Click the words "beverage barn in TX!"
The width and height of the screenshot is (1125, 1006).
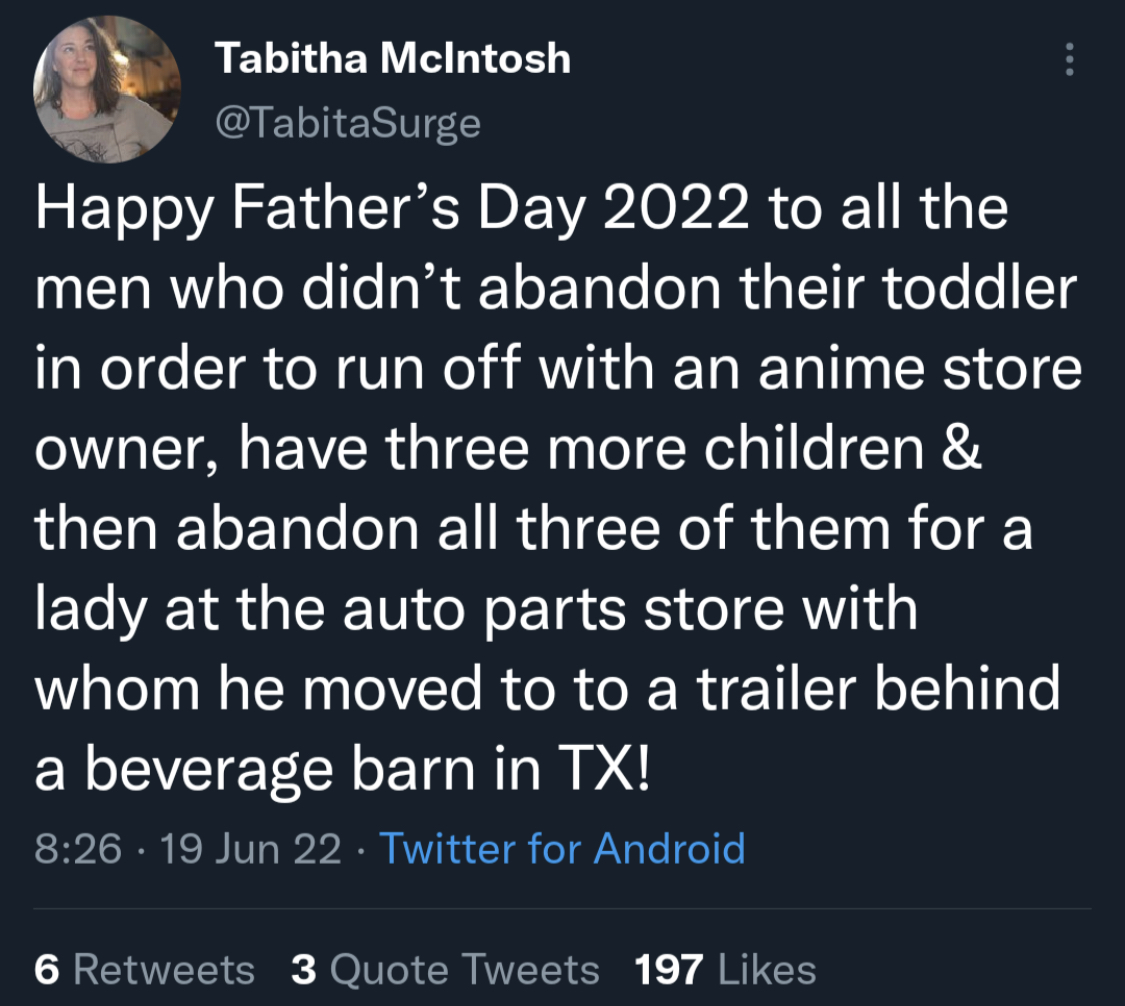coord(368,770)
